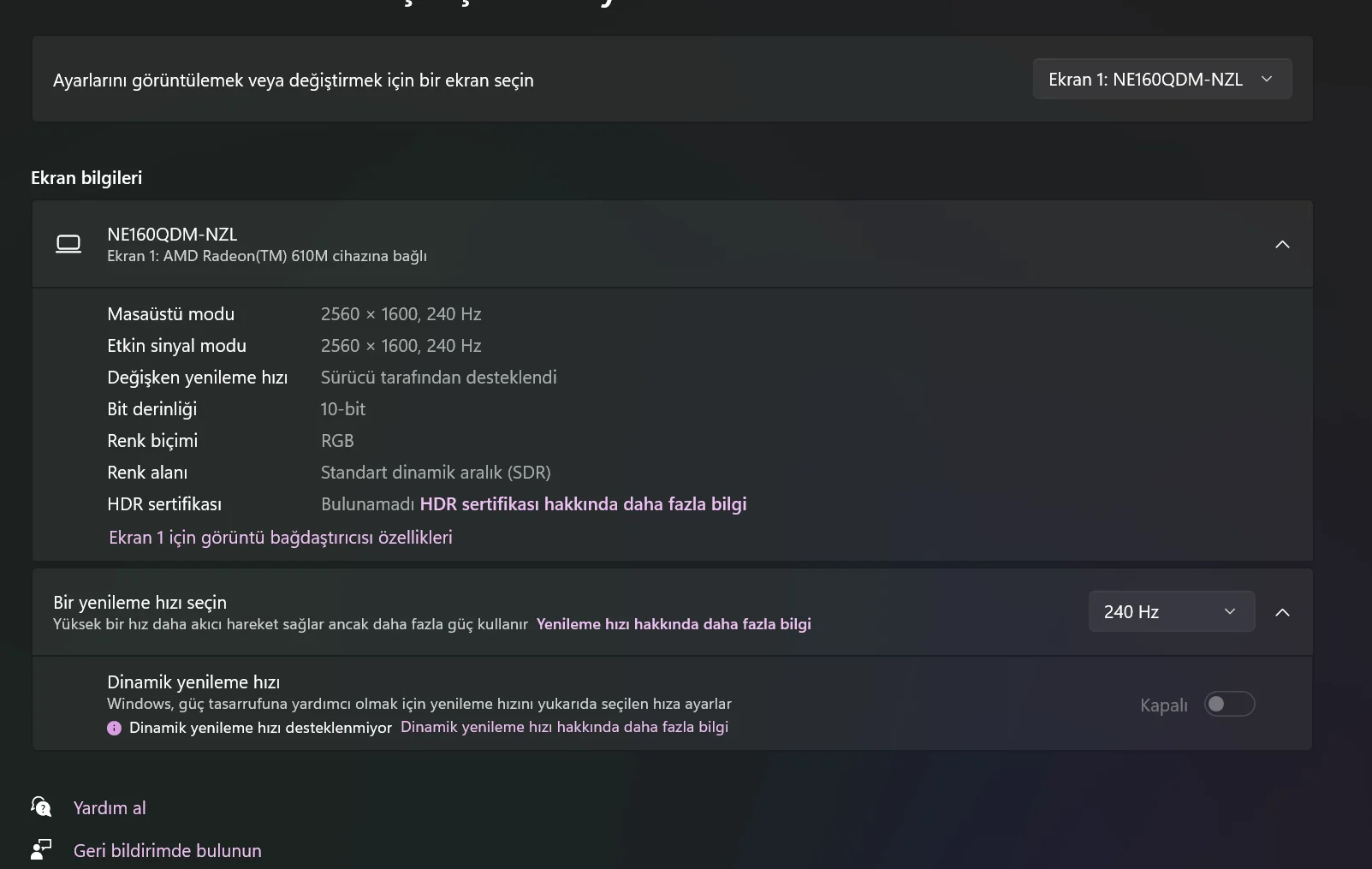The width and height of the screenshot is (1372, 869).
Task: Click the Dinamik yenileme hızı desteklenmiyor message
Action: (x=260, y=728)
